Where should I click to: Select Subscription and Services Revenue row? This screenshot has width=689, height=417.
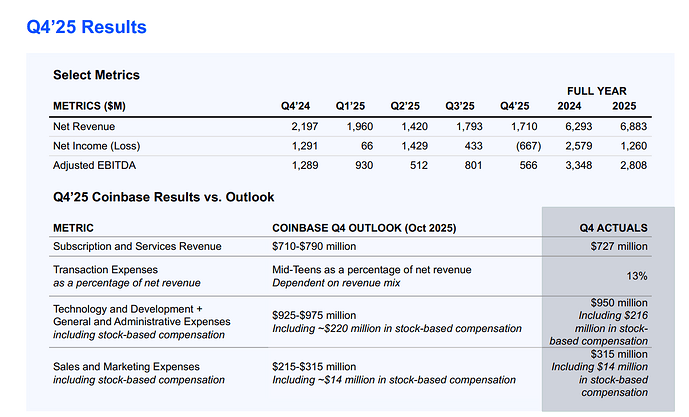350,247
